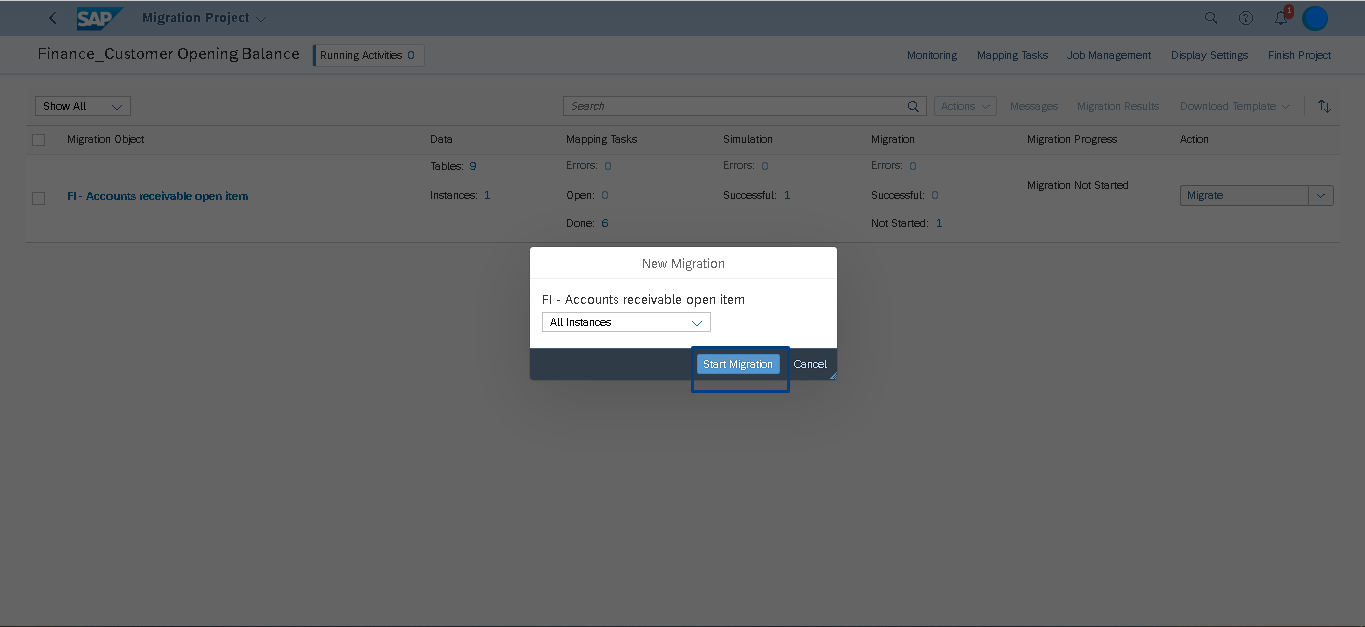Click the Migration Not Started status text

point(1077,185)
